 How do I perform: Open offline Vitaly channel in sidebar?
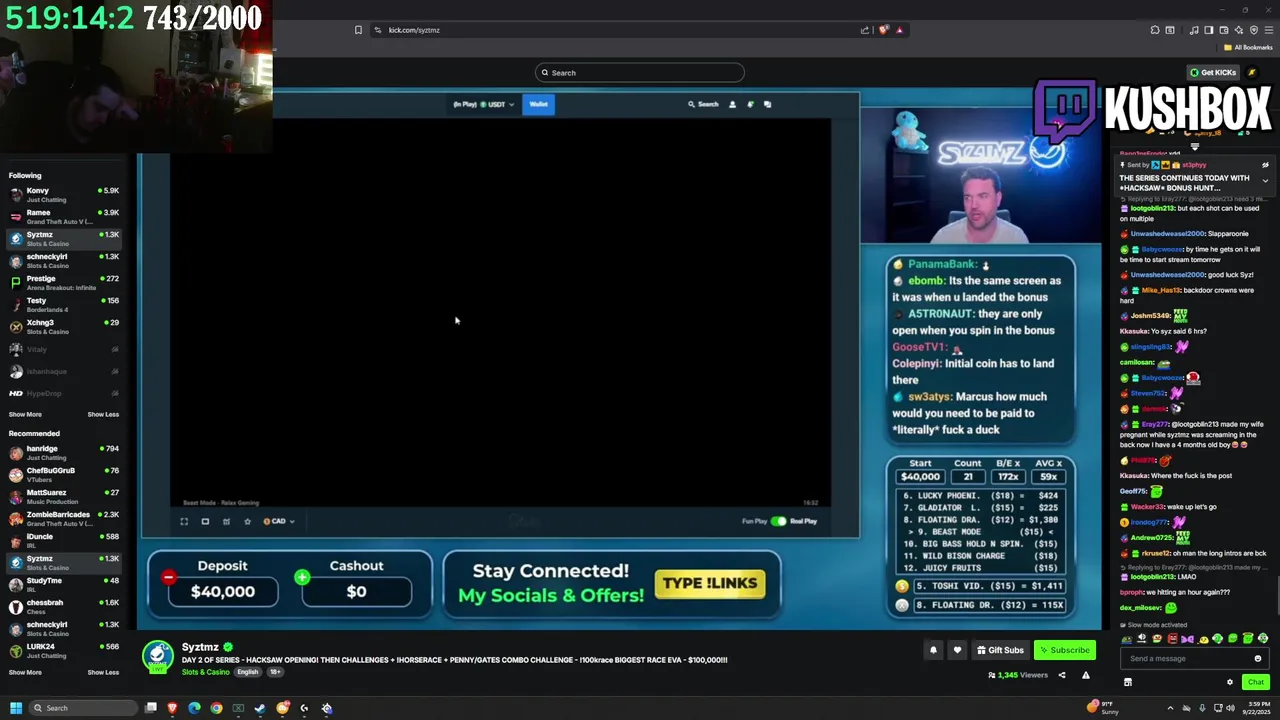coord(63,348)
